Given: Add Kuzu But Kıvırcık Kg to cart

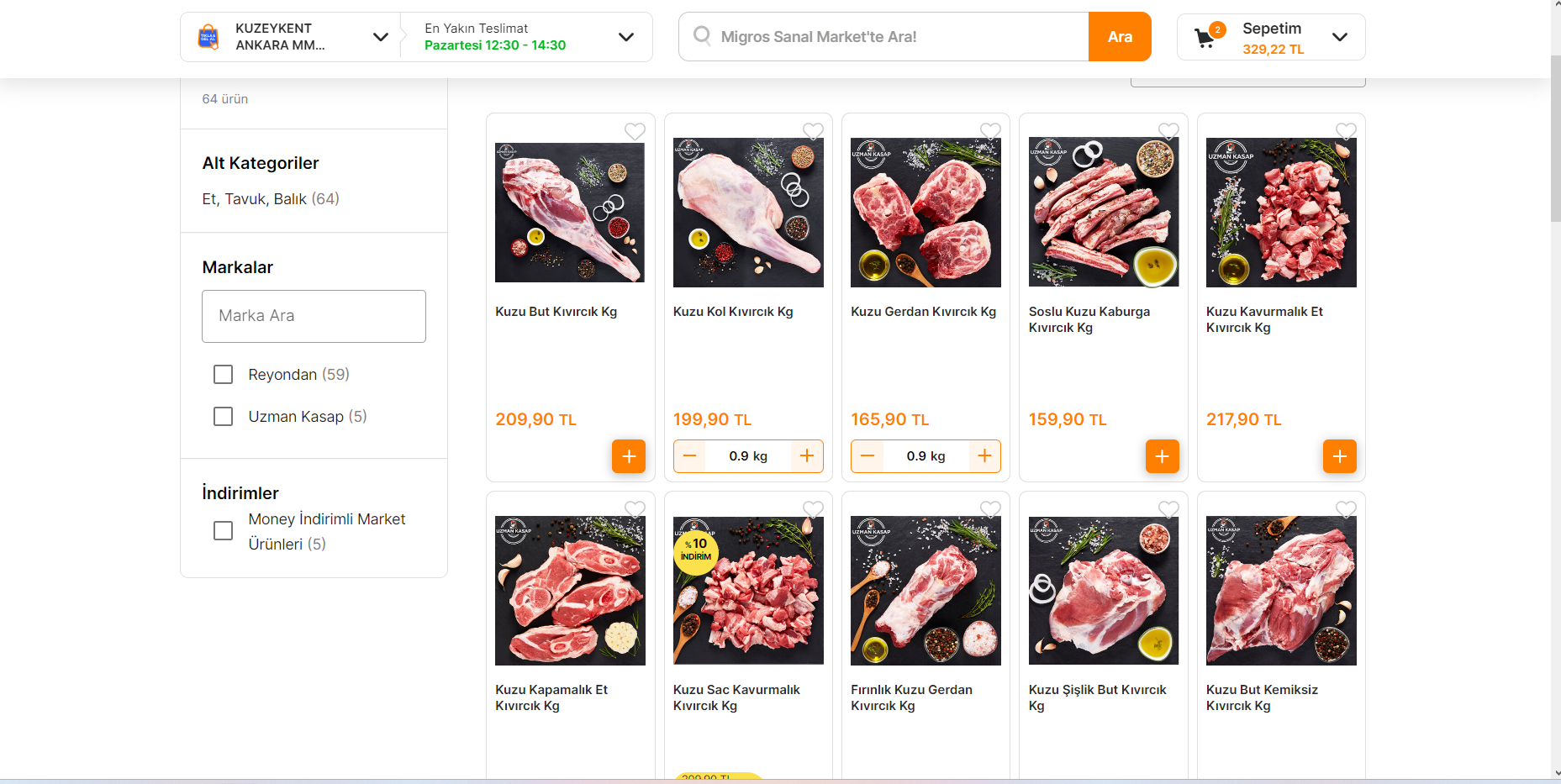Looking at the screenshot, I should point(628,456).
